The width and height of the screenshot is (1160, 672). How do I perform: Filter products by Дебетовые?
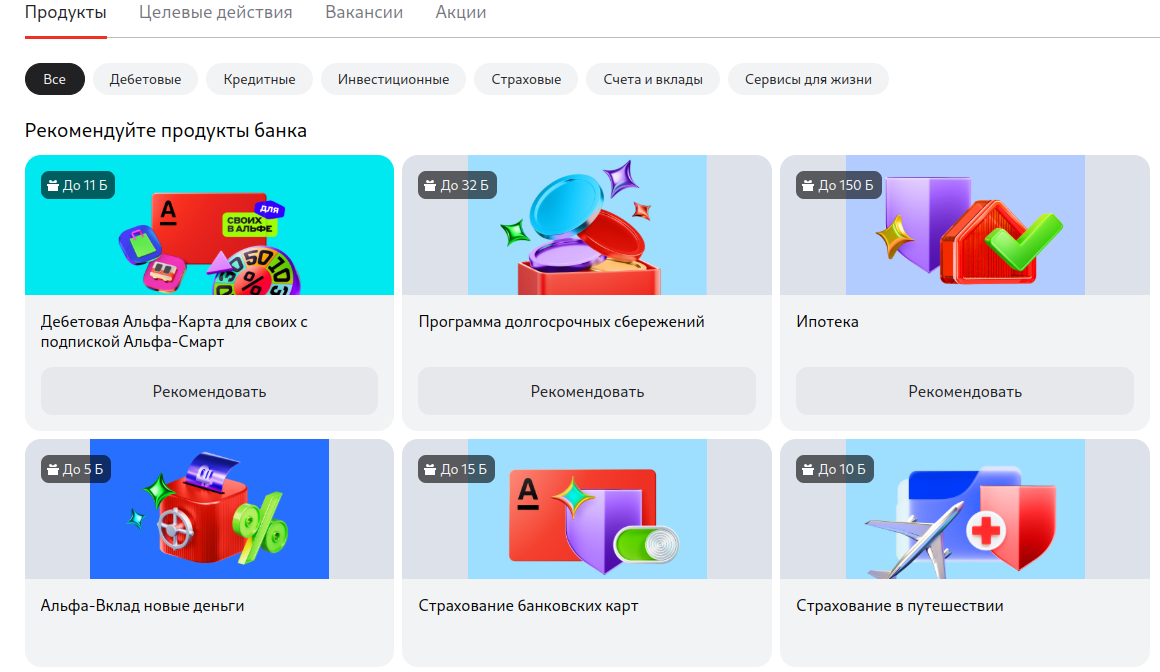(x=146, y=79)
